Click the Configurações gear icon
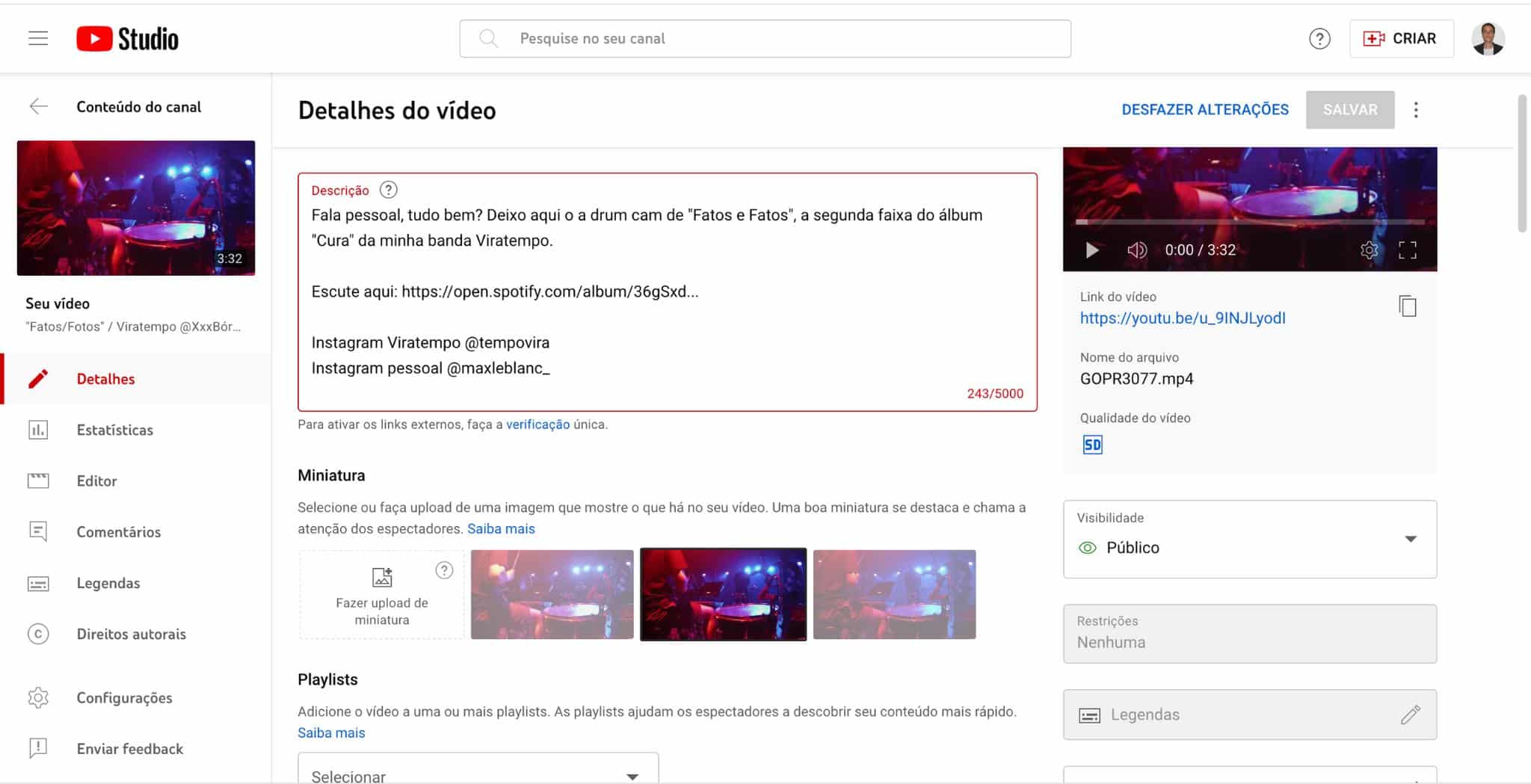Viewport: 1531px width, 784px height. [38, 697]
